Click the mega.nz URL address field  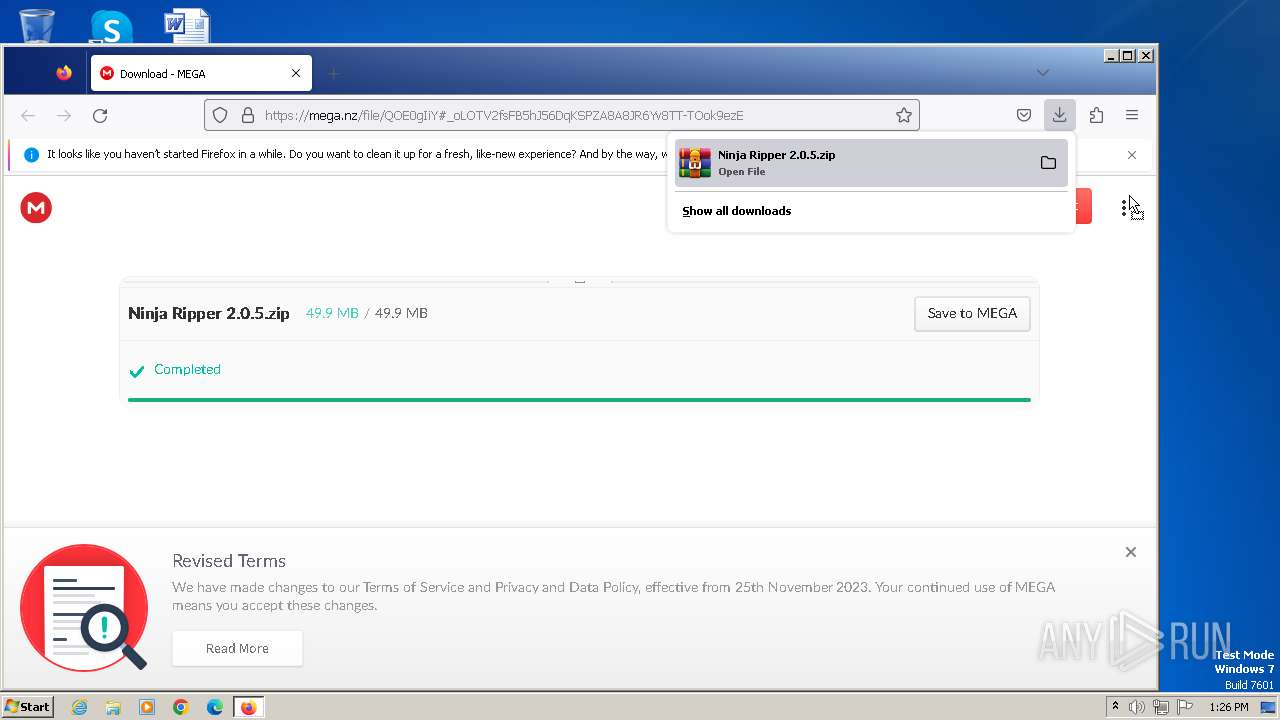[560, 115]
